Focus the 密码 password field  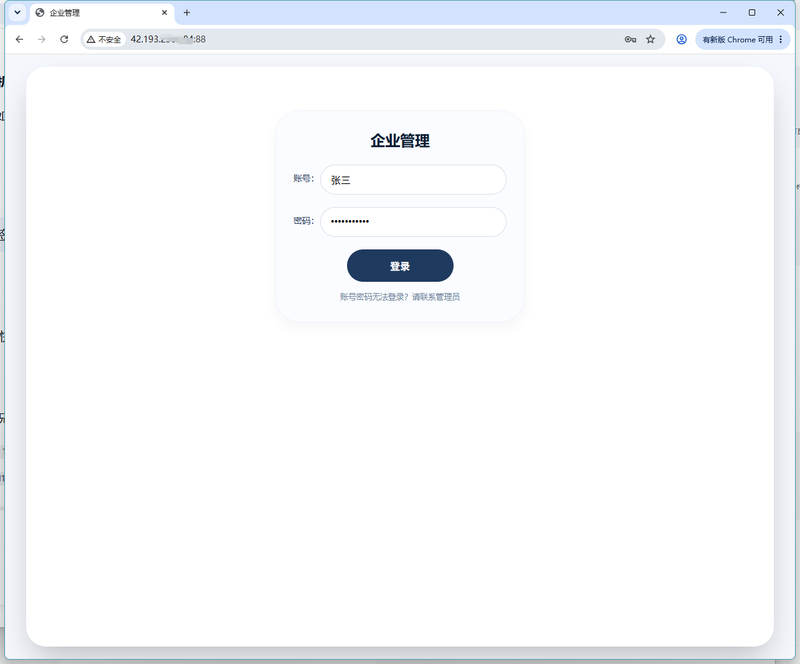[x=413, y=222]
